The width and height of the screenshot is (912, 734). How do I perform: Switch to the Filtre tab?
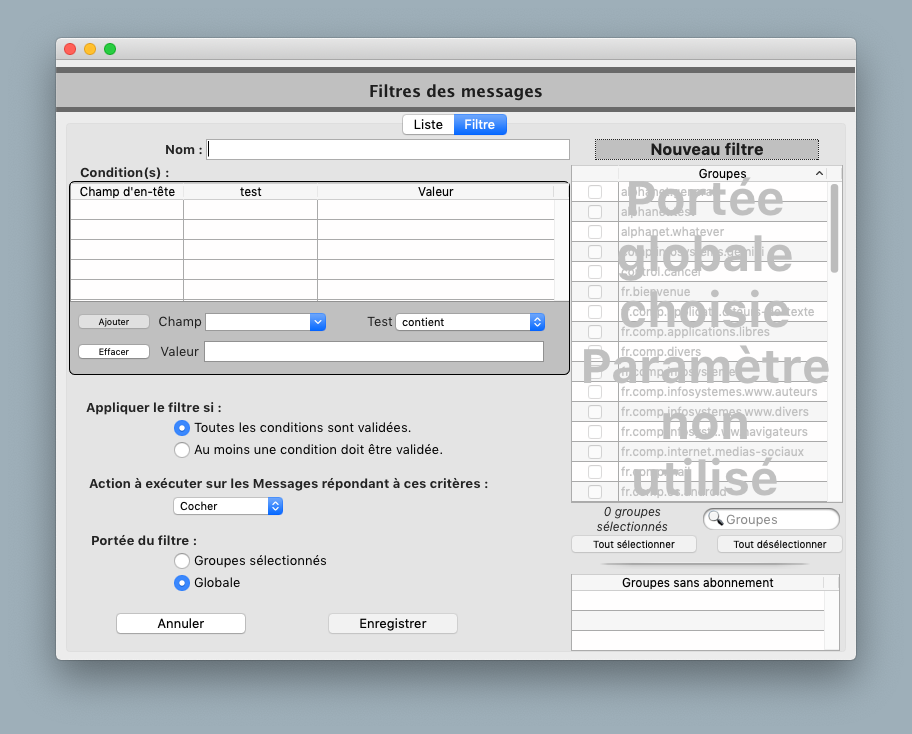coord(480,125)
